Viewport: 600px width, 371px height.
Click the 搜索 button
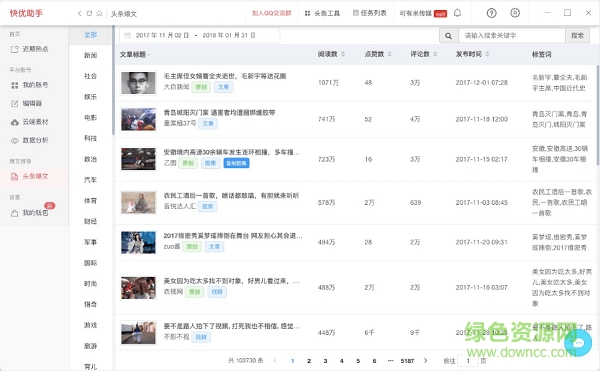tap(577, 36)
